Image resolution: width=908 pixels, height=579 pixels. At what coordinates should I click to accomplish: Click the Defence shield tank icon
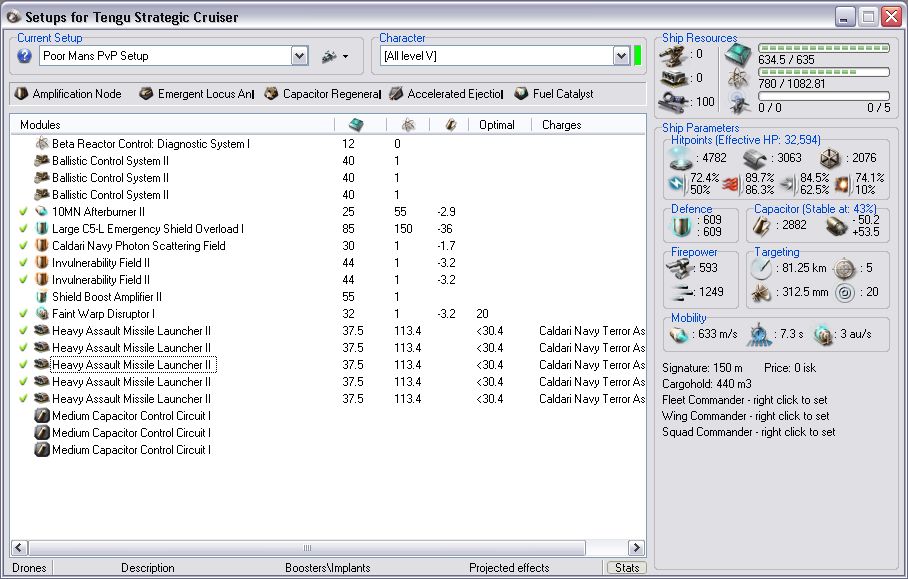[682, 226]
